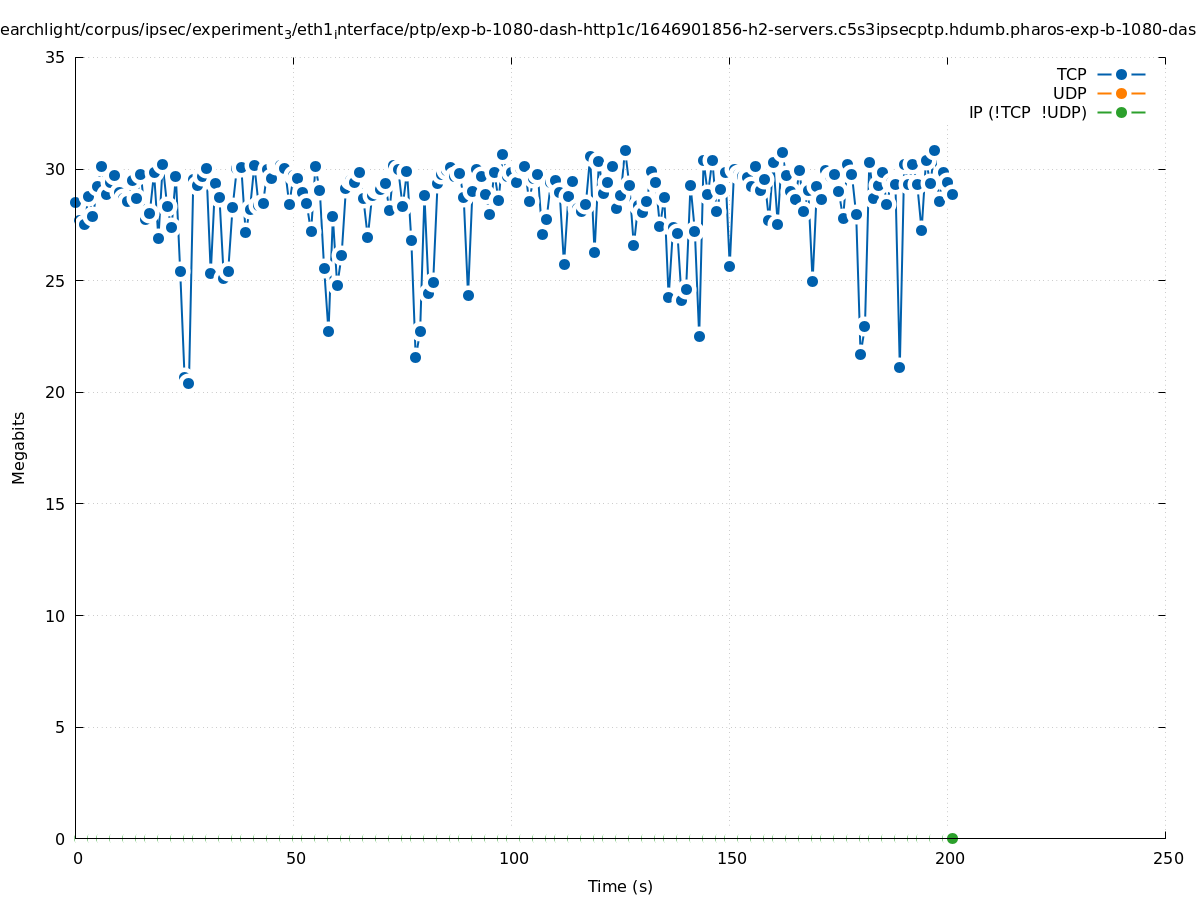
Task: Click the chart title path text
Action: tap(598, 30)
